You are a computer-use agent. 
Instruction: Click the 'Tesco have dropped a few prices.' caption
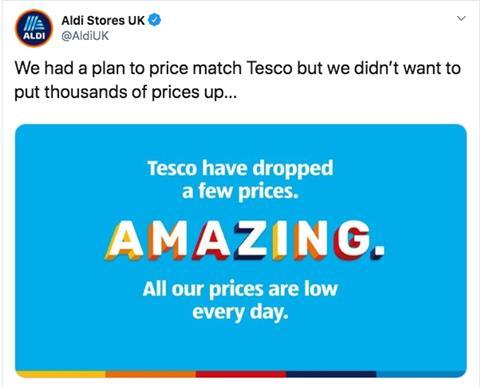[x=240, y=179]
